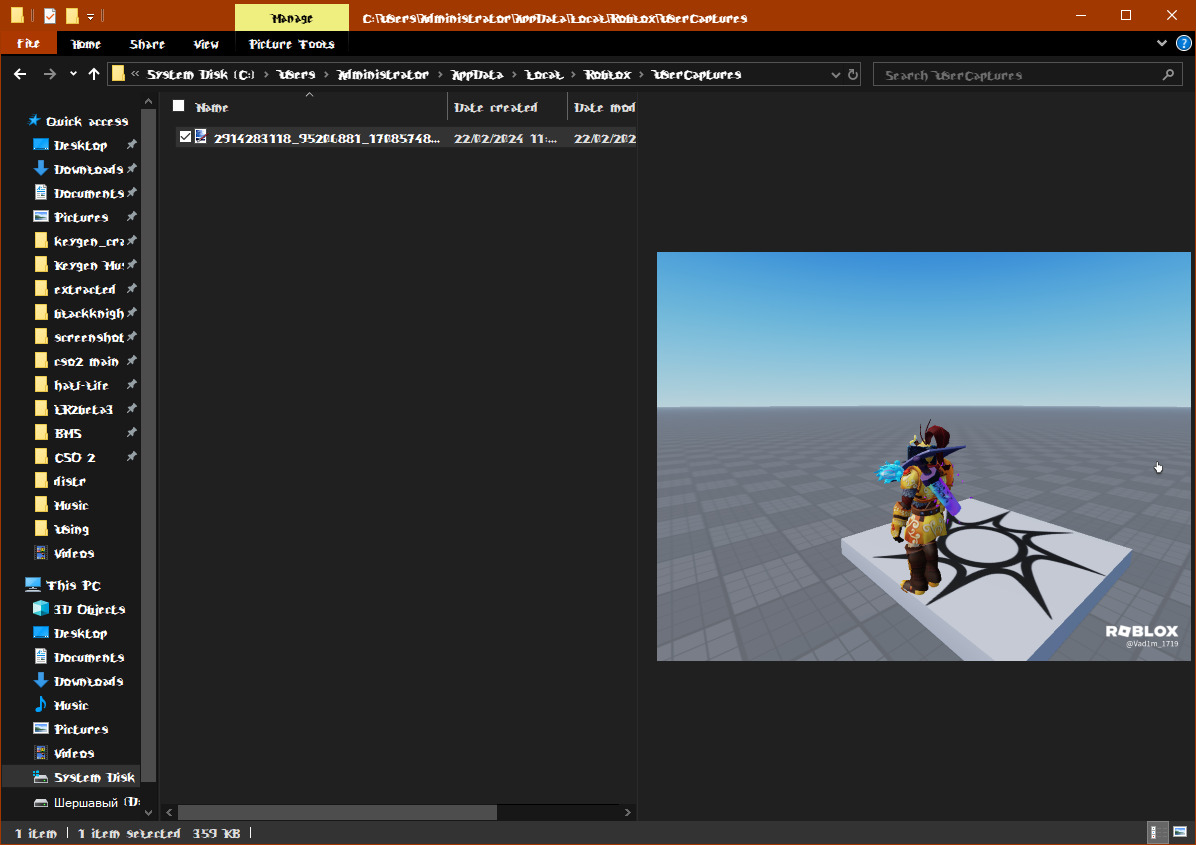Screen dimensions: 1196x845
Task: Click the horizontal scrollbar in file list
Action: [x=337, y=812]
